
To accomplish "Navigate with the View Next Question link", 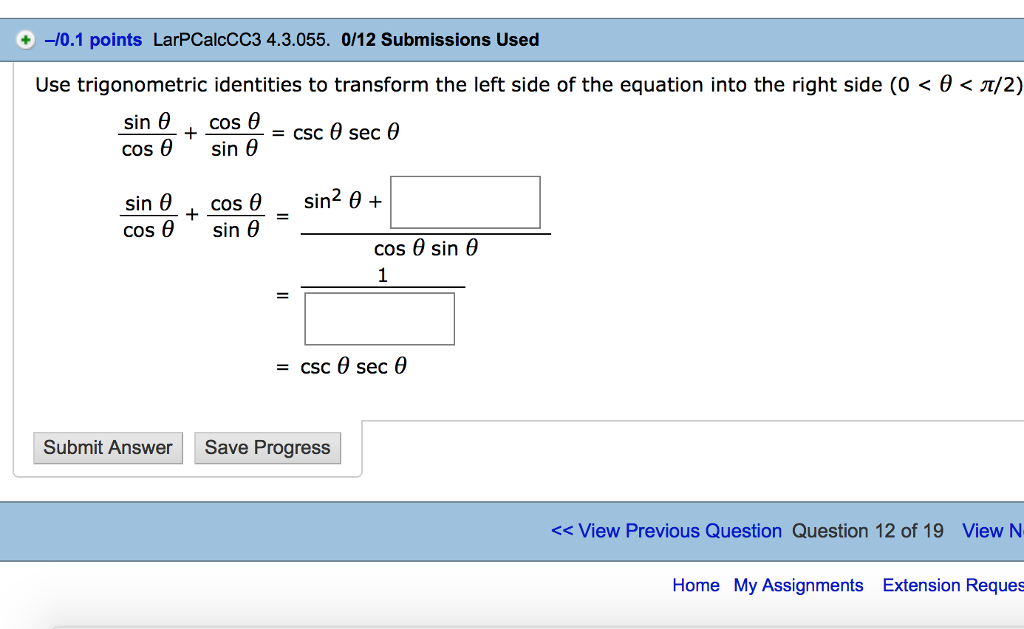I will pyautogui.click(x=992, y=531).
